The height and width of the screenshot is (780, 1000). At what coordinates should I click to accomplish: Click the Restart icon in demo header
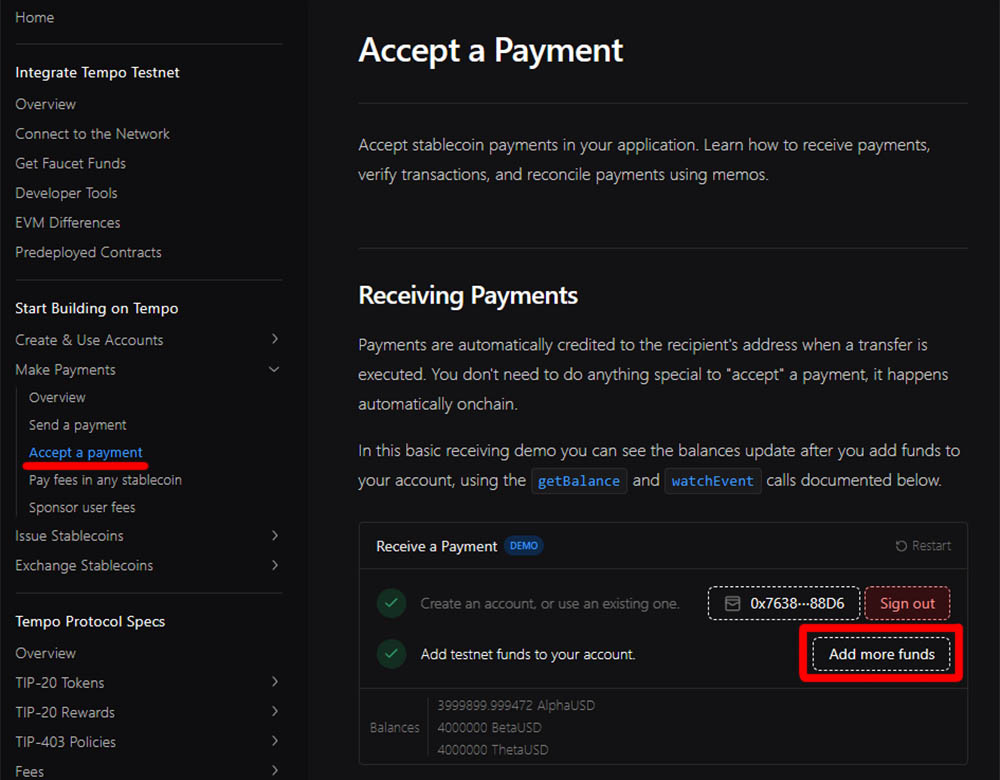point(901,546)
